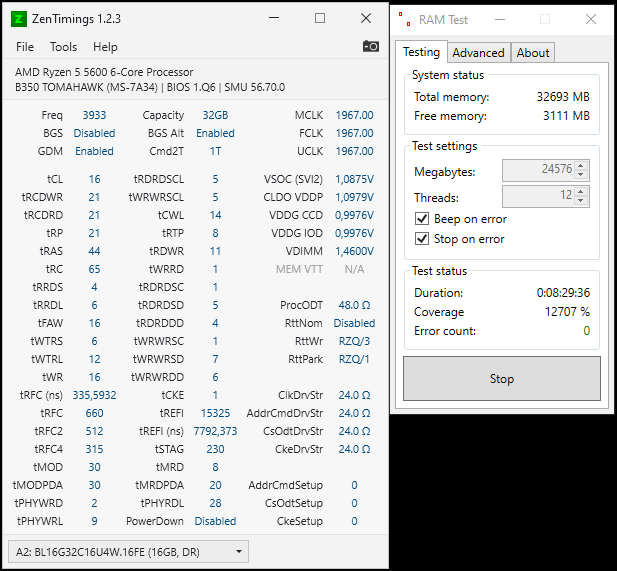Click the Capacity value 32GB
This screenshot has width=617, height=571.
click(215, 115)
